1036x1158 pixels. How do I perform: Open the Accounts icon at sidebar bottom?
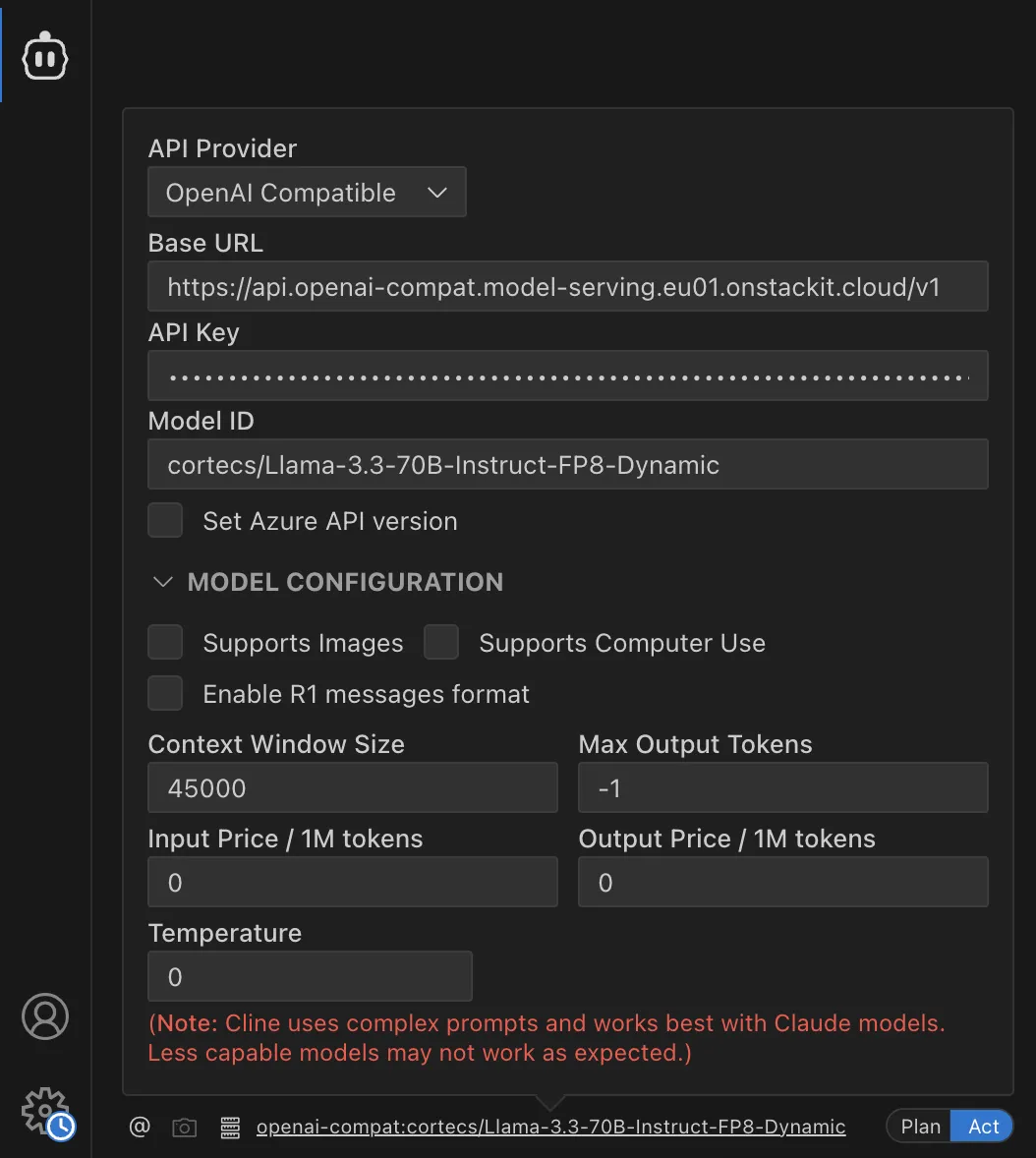pos(44,1016)
